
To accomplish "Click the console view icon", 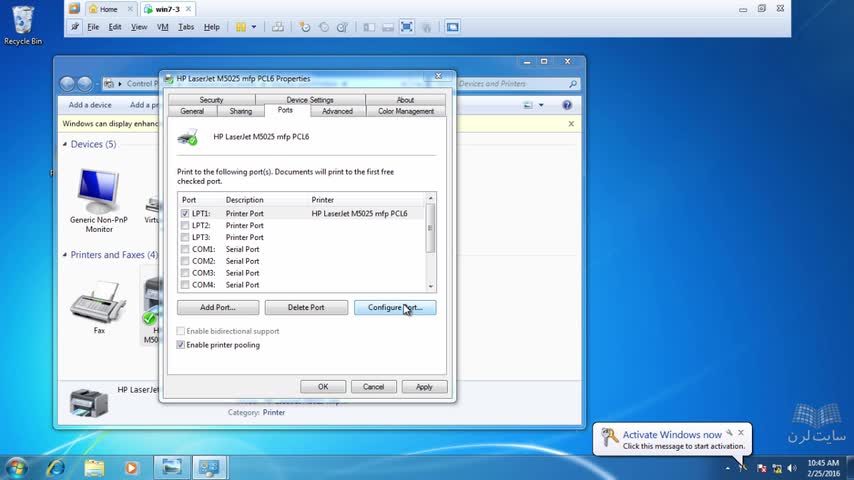I will point(452,27).
